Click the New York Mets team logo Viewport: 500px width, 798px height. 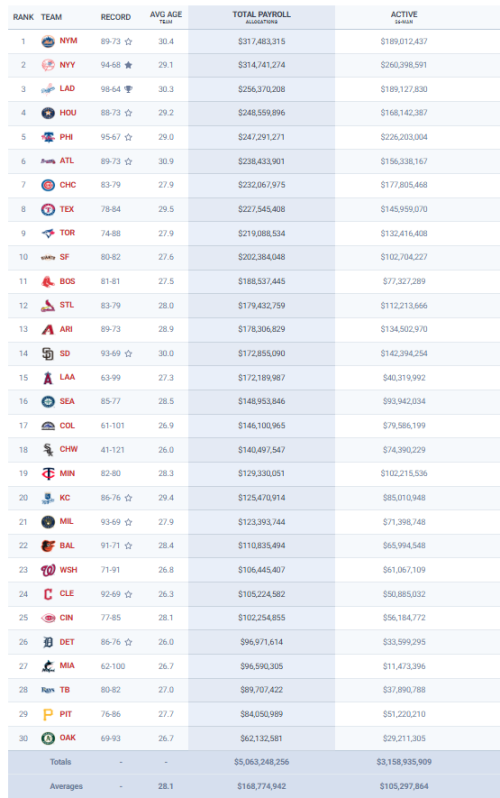(48, 41)
